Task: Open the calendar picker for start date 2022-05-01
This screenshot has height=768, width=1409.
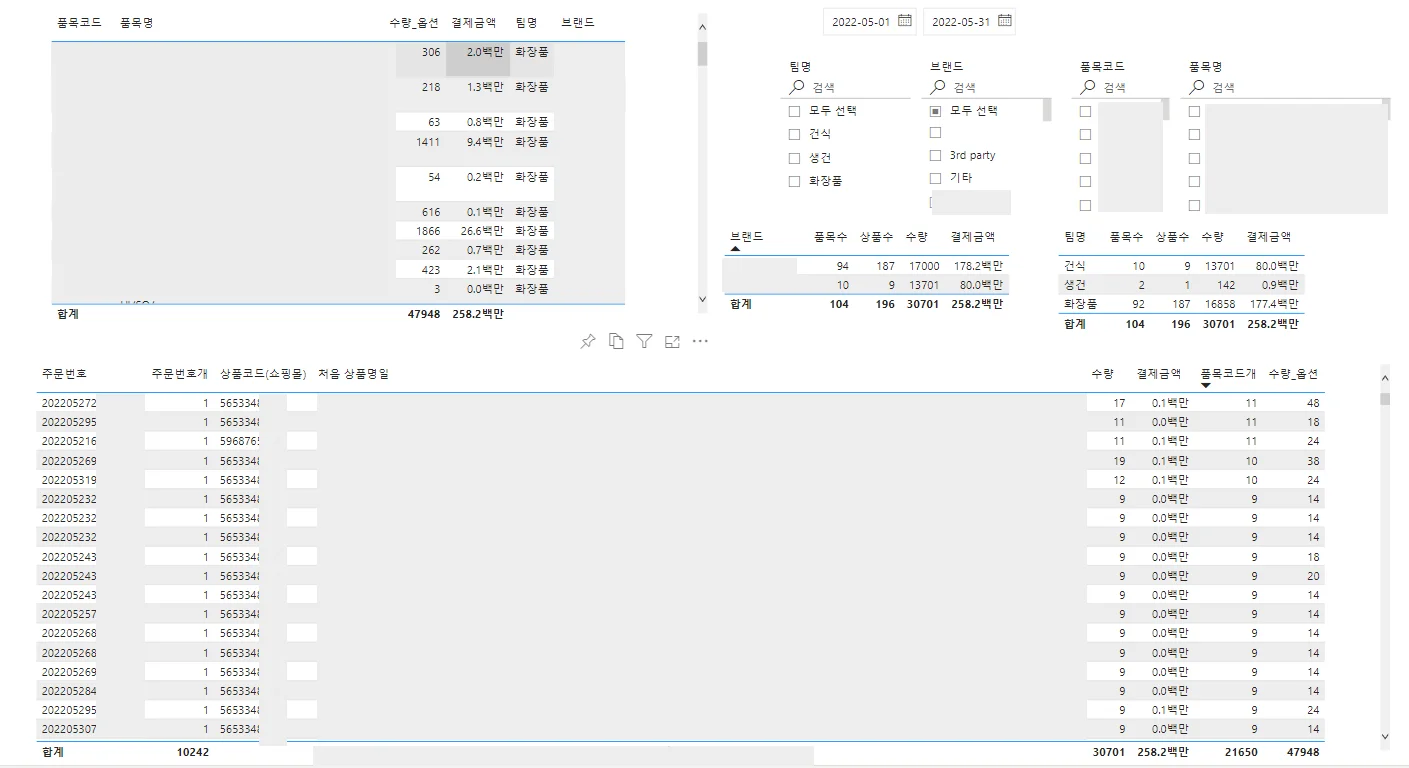Action: tap(904, 20)
